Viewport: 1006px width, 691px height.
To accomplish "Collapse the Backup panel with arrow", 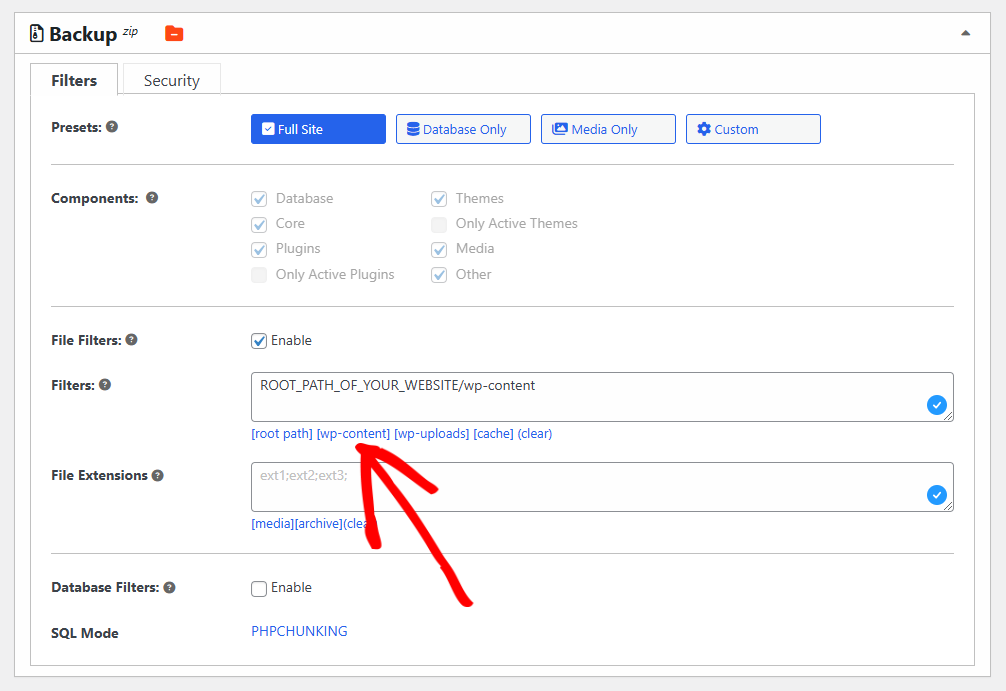I will [965, 33].
